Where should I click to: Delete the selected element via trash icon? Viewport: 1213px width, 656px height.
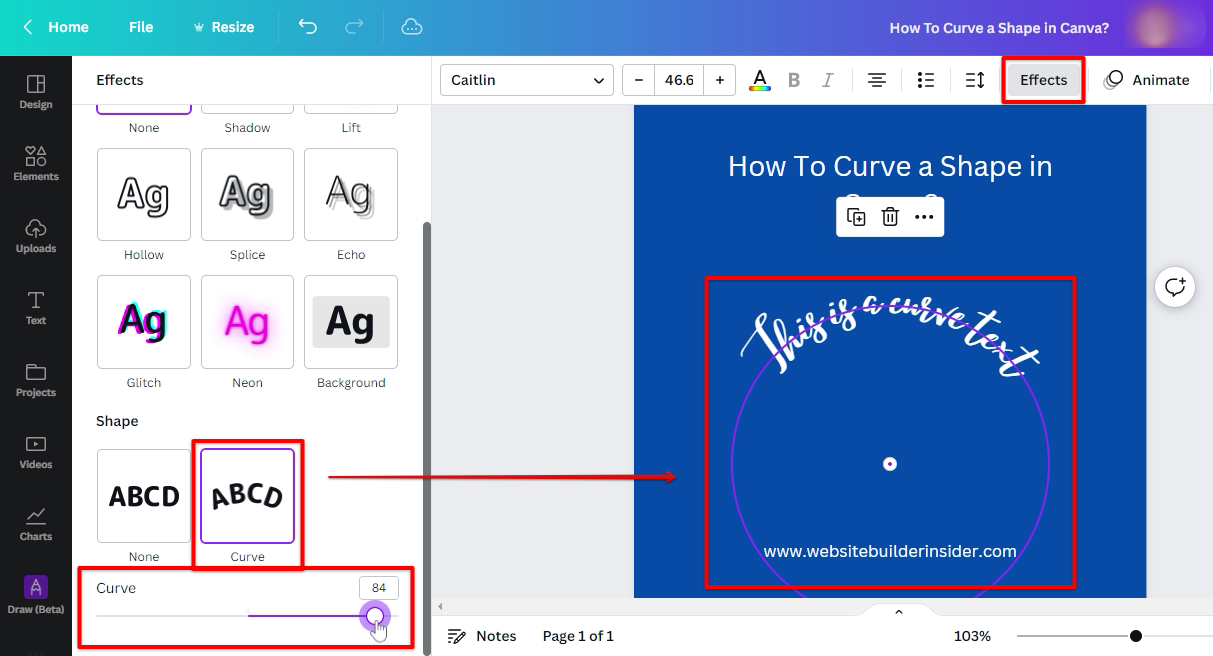890,217
